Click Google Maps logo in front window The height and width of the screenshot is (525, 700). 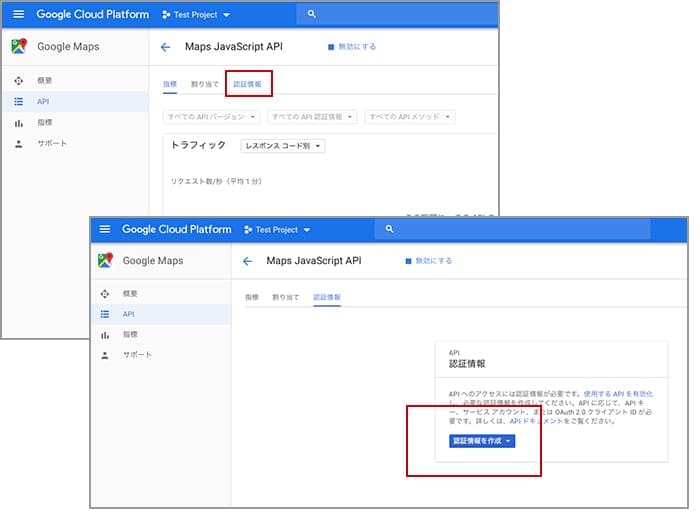[x=105, y=260]
